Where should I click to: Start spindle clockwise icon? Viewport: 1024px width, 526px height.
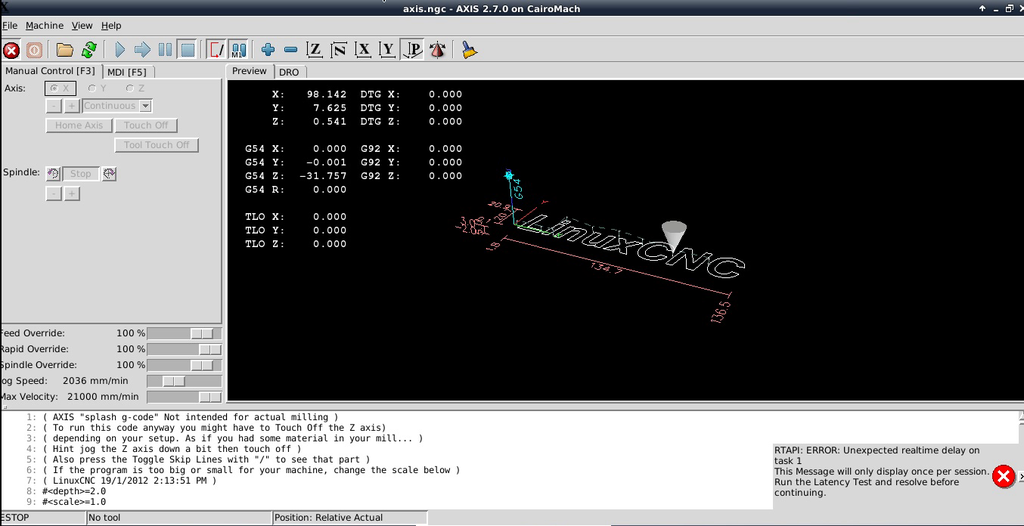click(109, 174)
